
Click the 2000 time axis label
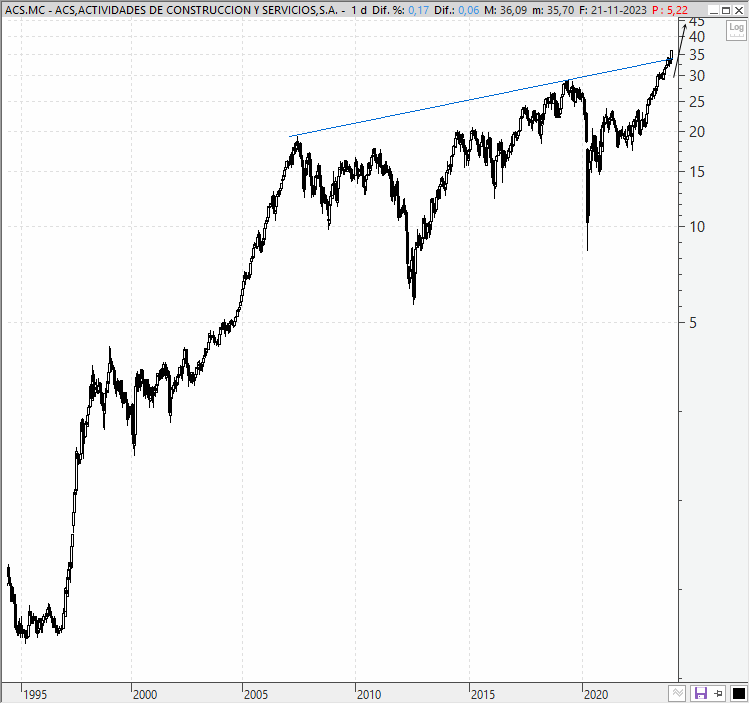(x=145, y=694)
